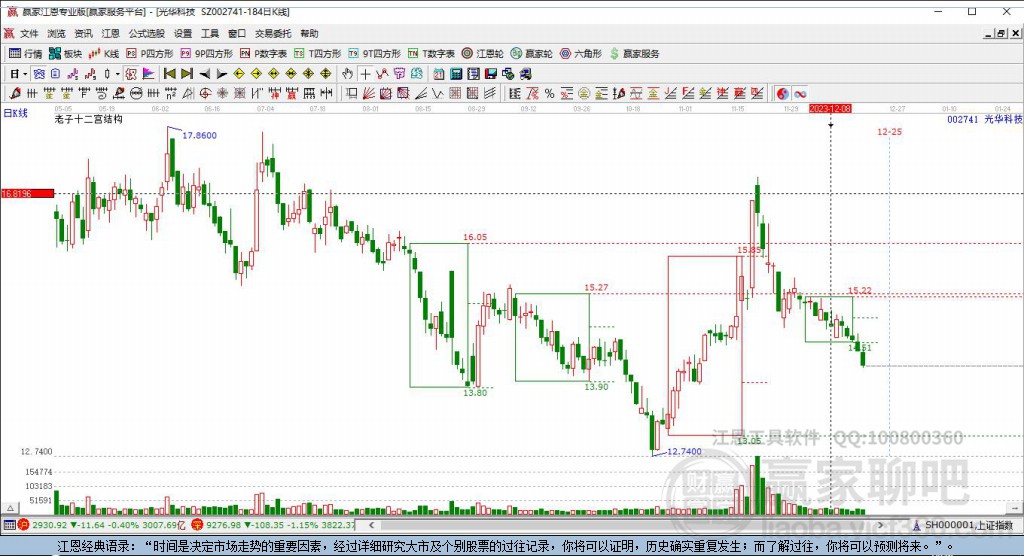Expand the period 日 dropdown arrow
Screen dimensions: 1024x556
tap(25, 74)
